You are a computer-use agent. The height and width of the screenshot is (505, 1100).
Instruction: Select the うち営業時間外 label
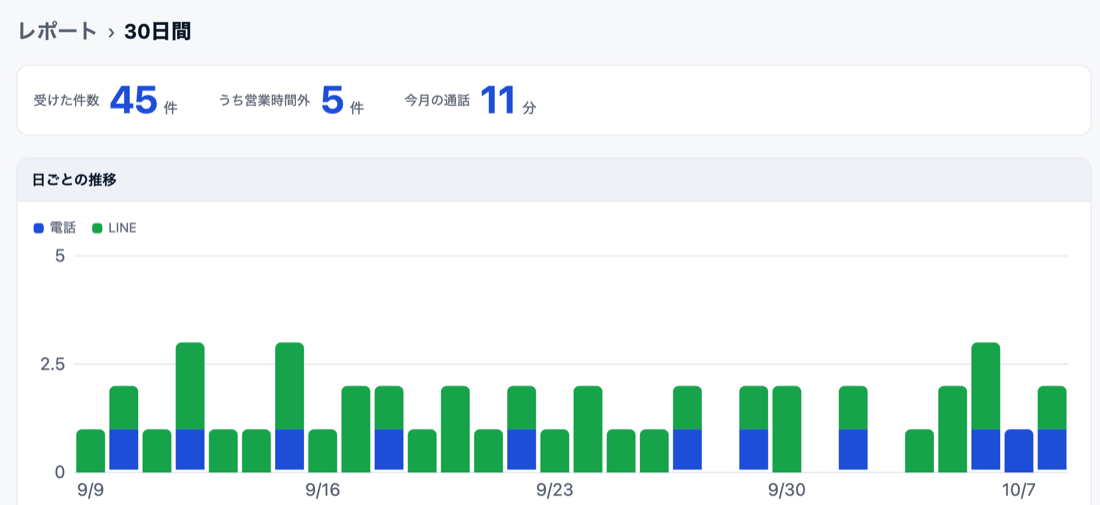264,100
